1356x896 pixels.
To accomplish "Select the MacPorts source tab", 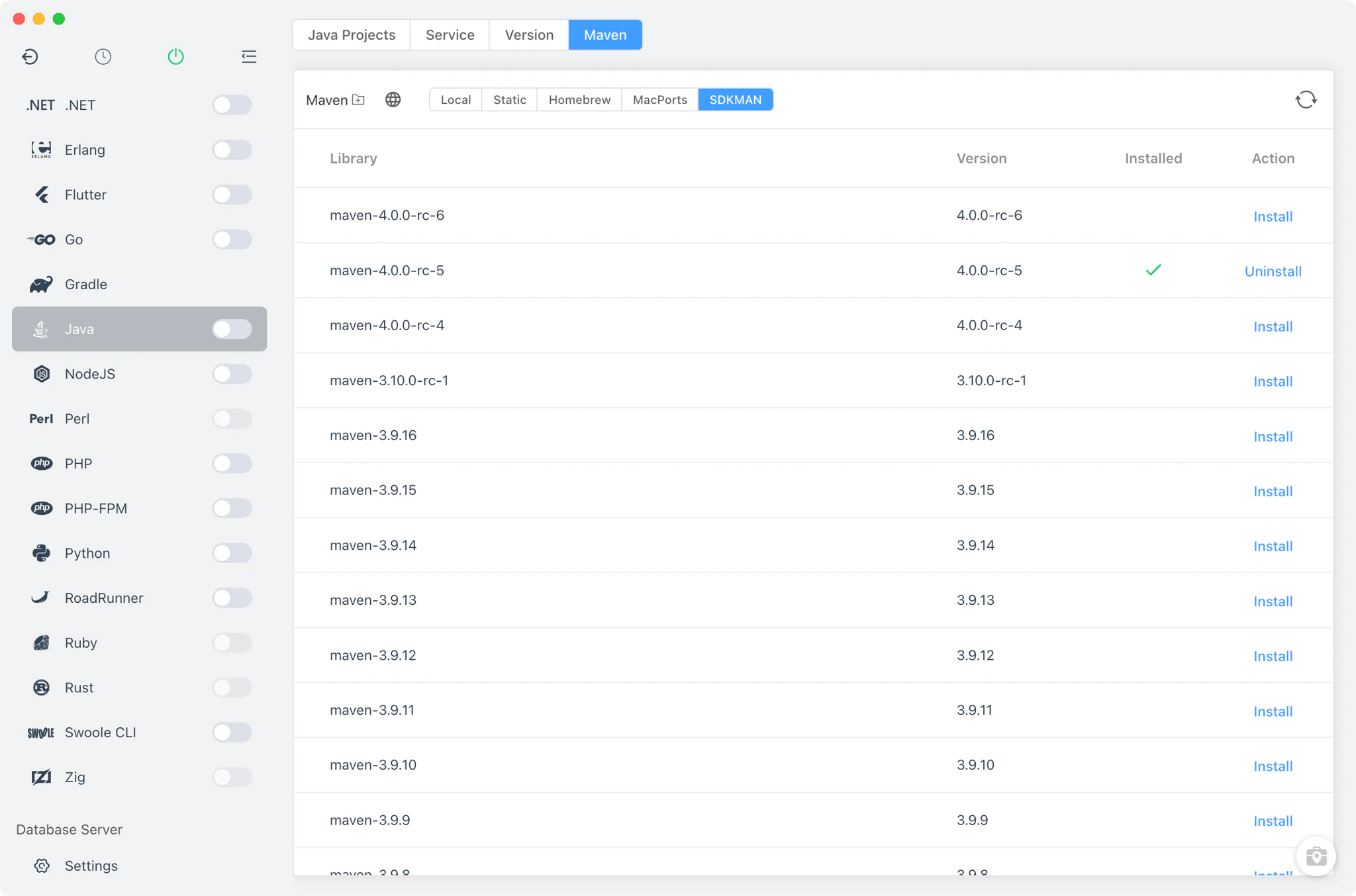I will [x=660, y=100].
